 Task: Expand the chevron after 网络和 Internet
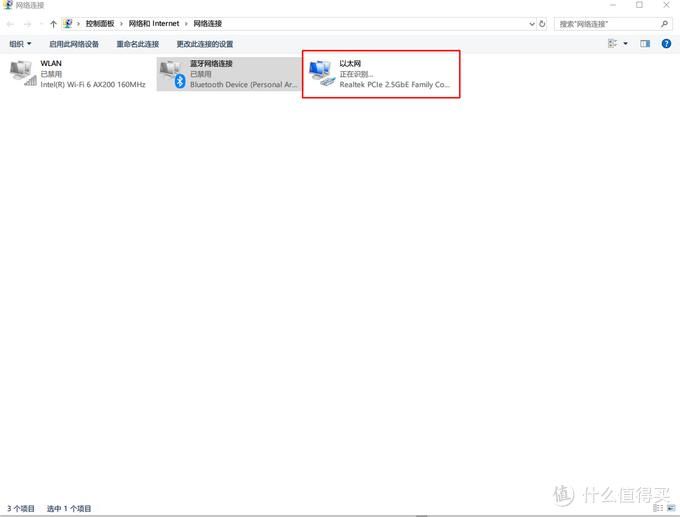(x=186, y=24)
